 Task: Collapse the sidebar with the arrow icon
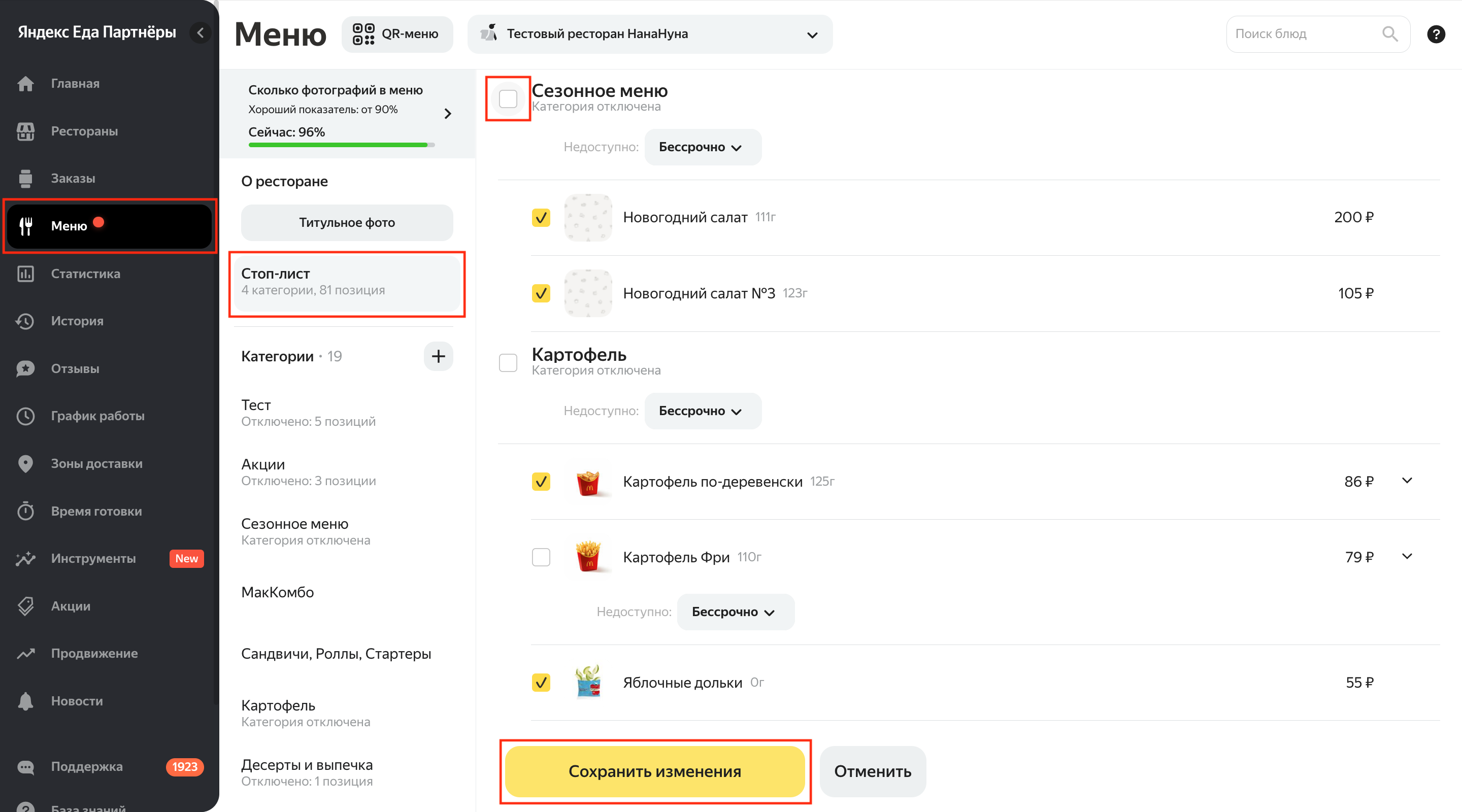[x=200, y=33]
